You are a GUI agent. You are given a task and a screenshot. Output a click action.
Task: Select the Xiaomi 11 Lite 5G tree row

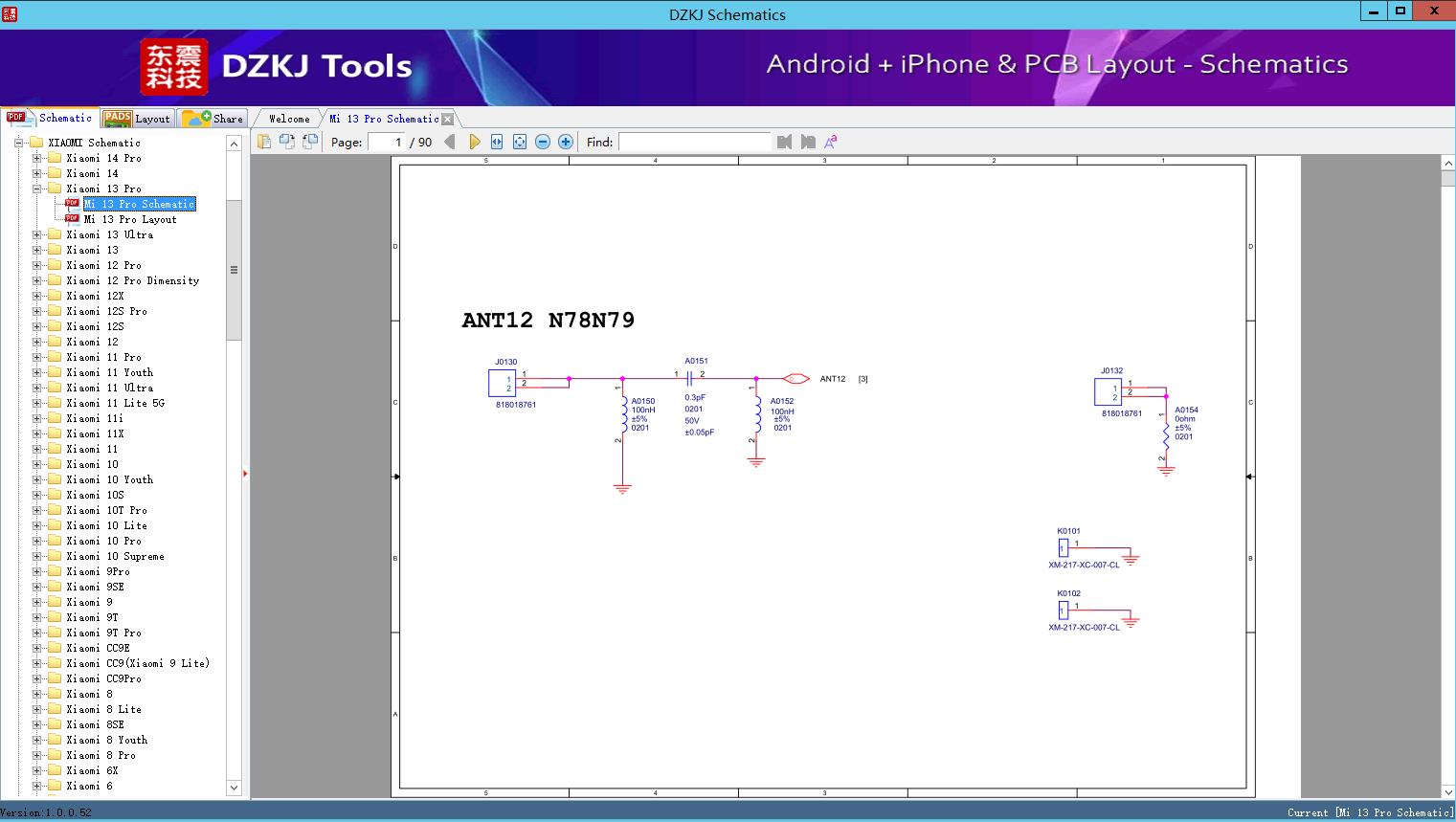pos(115,403)
